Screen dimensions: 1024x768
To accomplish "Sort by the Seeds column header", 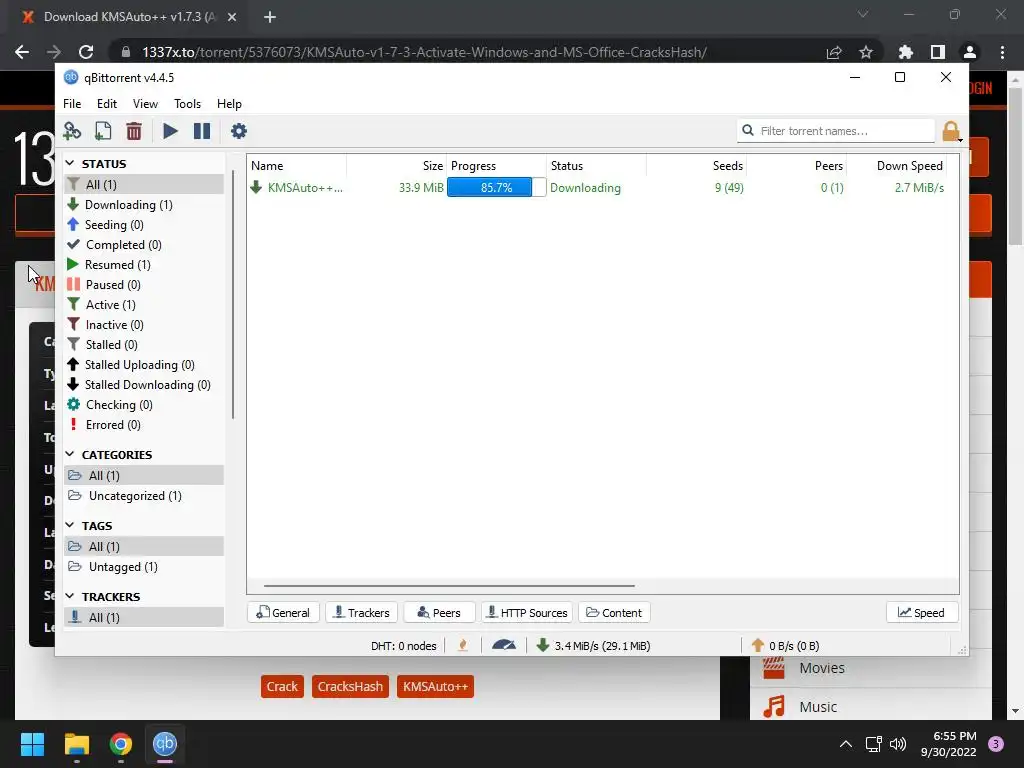I will [697, 166].
